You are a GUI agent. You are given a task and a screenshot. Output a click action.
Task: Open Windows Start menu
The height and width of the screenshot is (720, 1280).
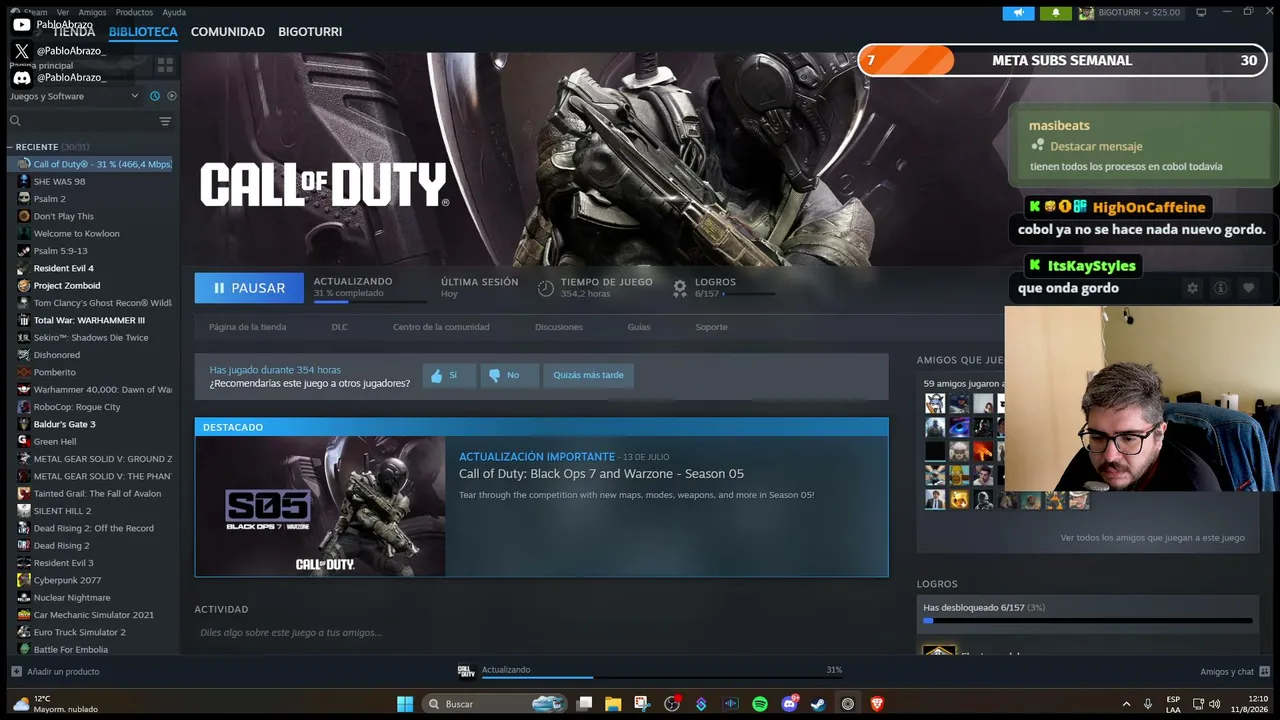coord(405,704)
